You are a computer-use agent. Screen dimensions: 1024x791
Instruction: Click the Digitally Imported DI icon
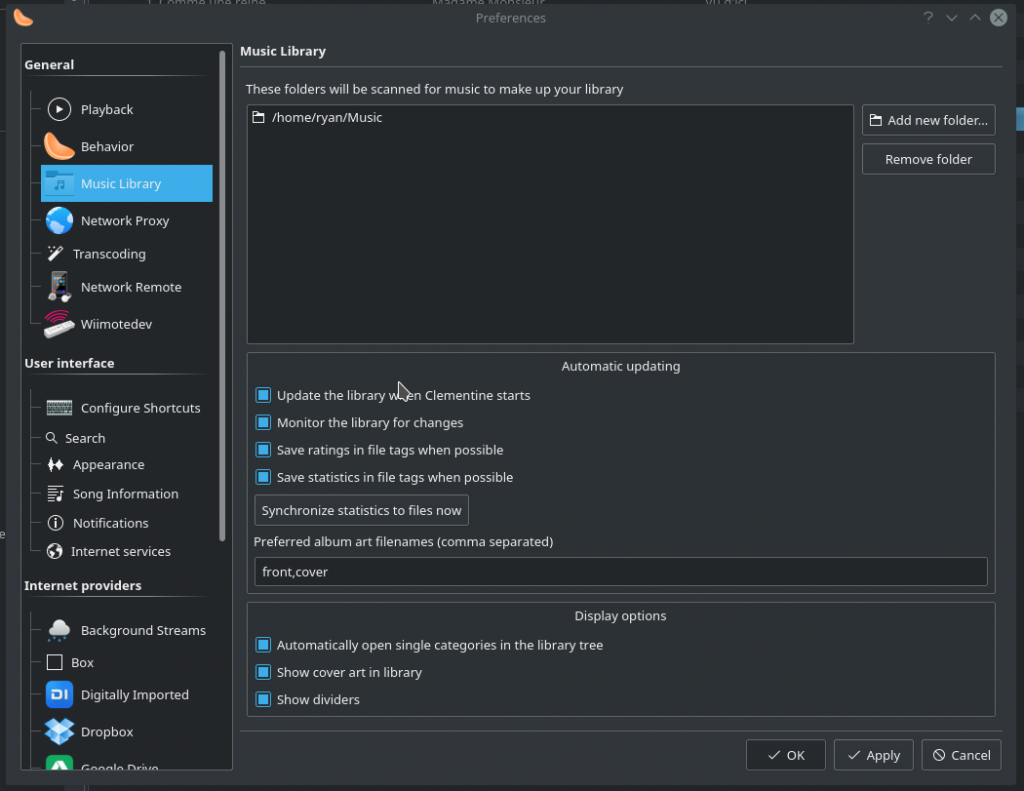[x=59, y=694]
